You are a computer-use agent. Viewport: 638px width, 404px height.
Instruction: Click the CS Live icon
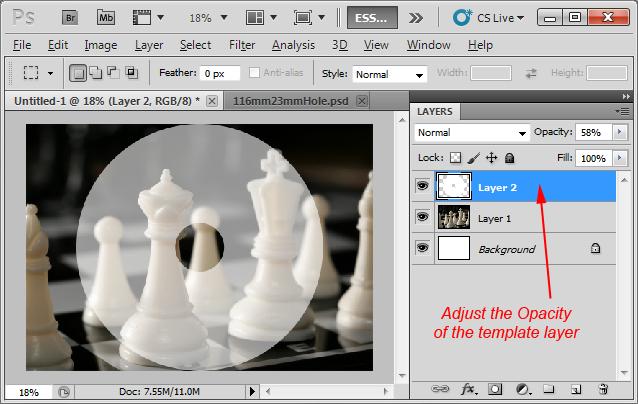click(x=462, y=18)
